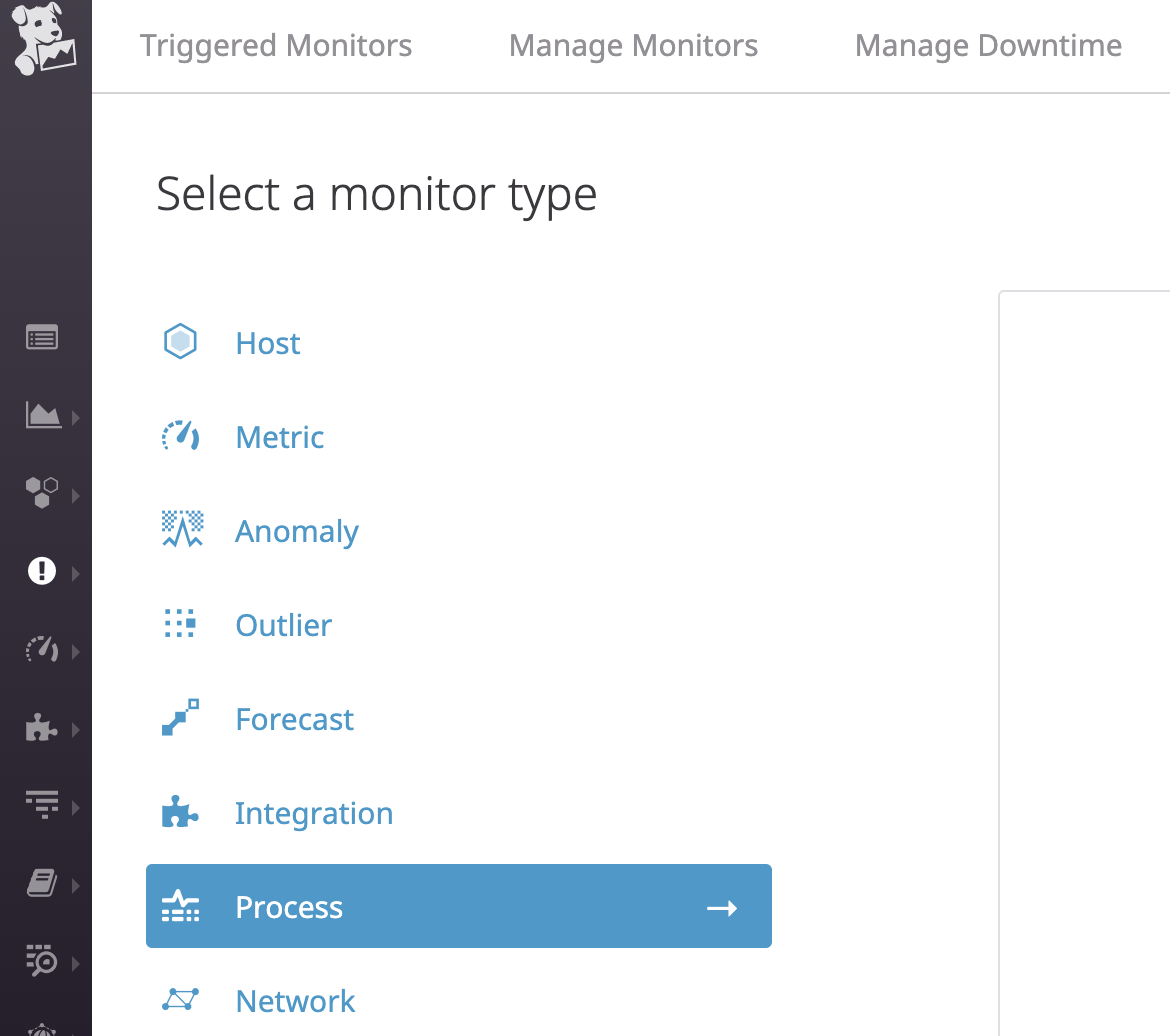Viewport: 1170px width, 1036px height.
Task: Click the arrow on the highlighted Process row
Action: click(722, 907)
